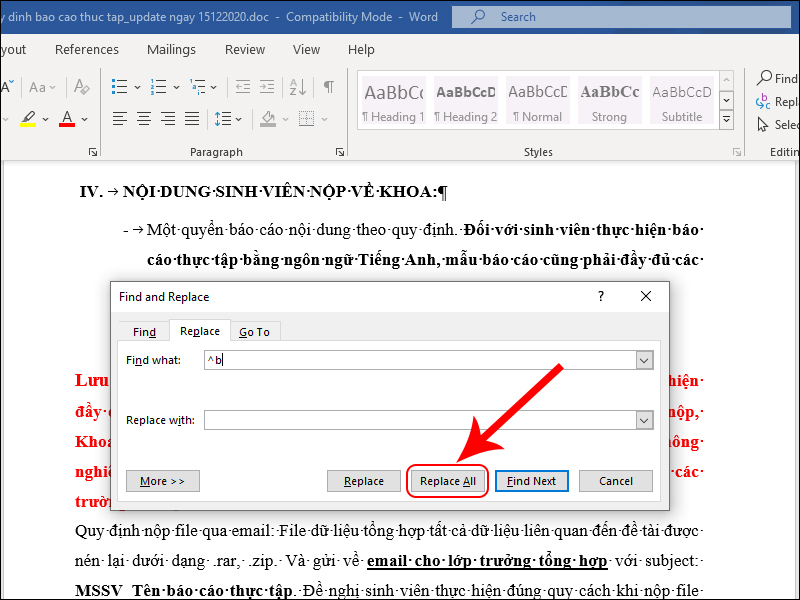Align text to the right
This screenshot has height=600, width=800.
[170, 119]
